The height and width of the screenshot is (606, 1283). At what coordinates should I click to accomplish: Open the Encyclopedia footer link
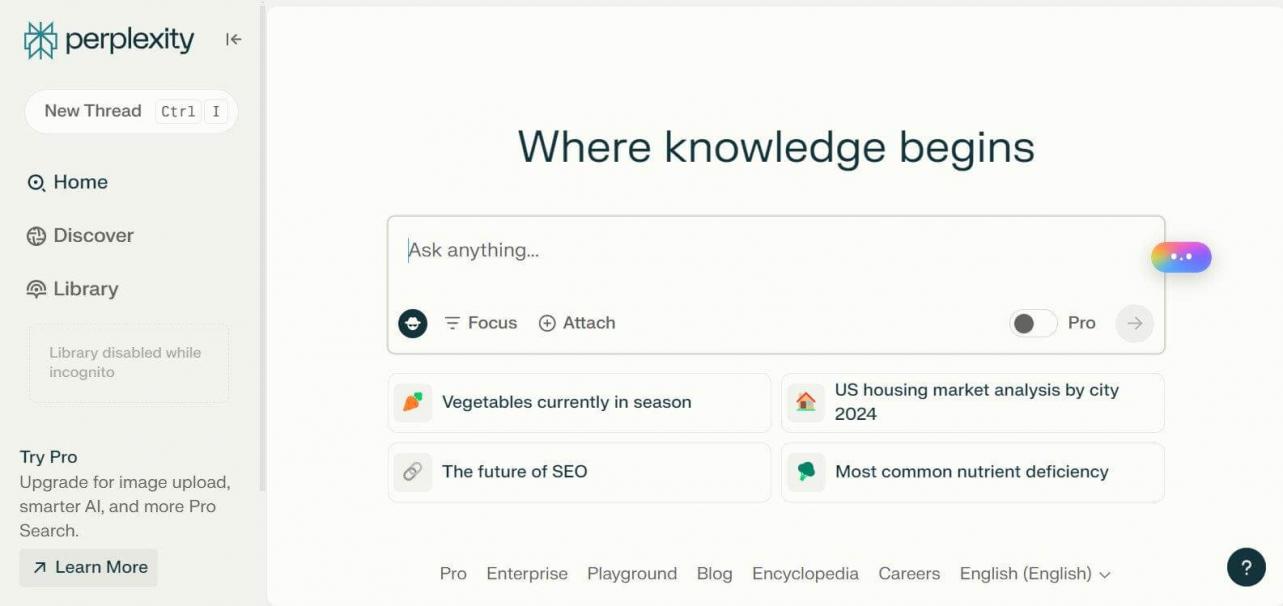(805, 574)
